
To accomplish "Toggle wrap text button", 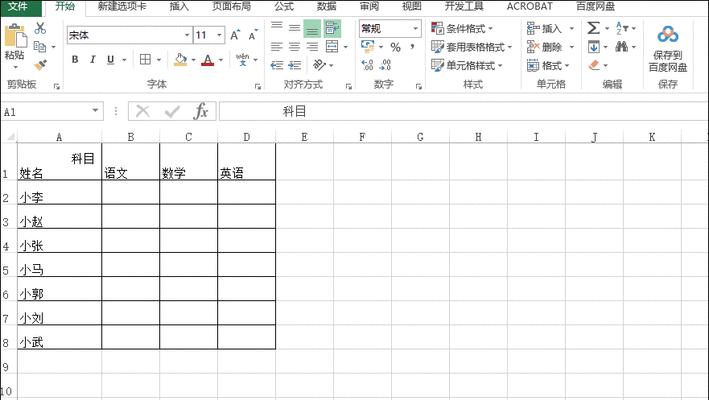I will (332, 28).
